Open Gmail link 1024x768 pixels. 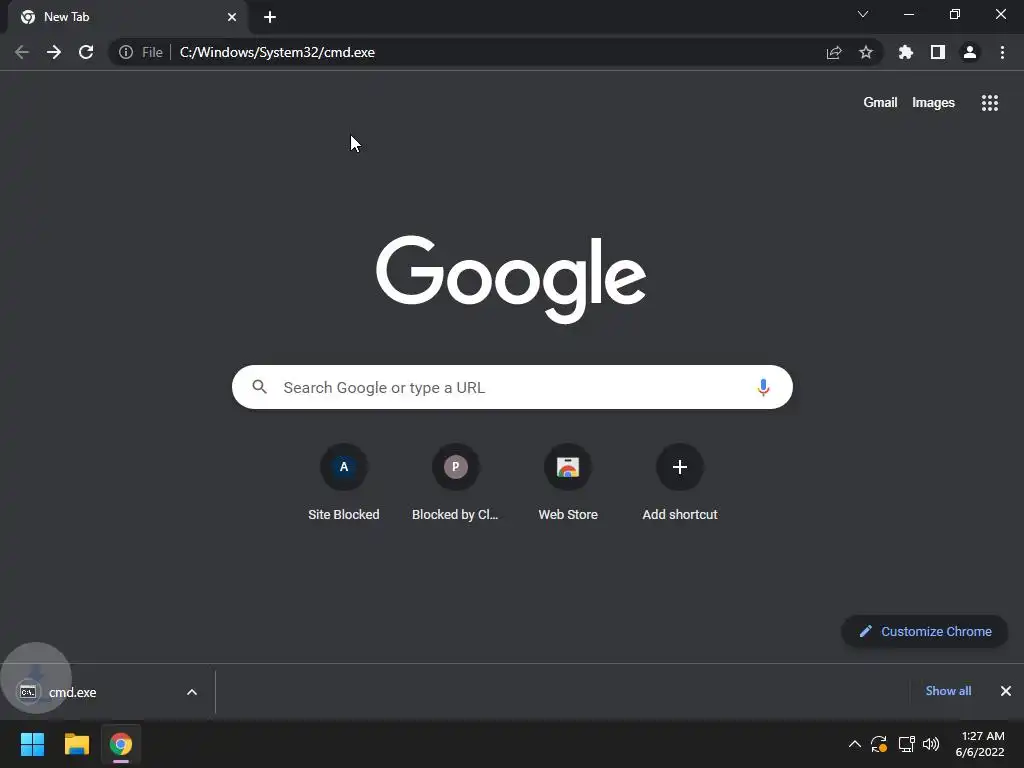(x=880, y=103)
